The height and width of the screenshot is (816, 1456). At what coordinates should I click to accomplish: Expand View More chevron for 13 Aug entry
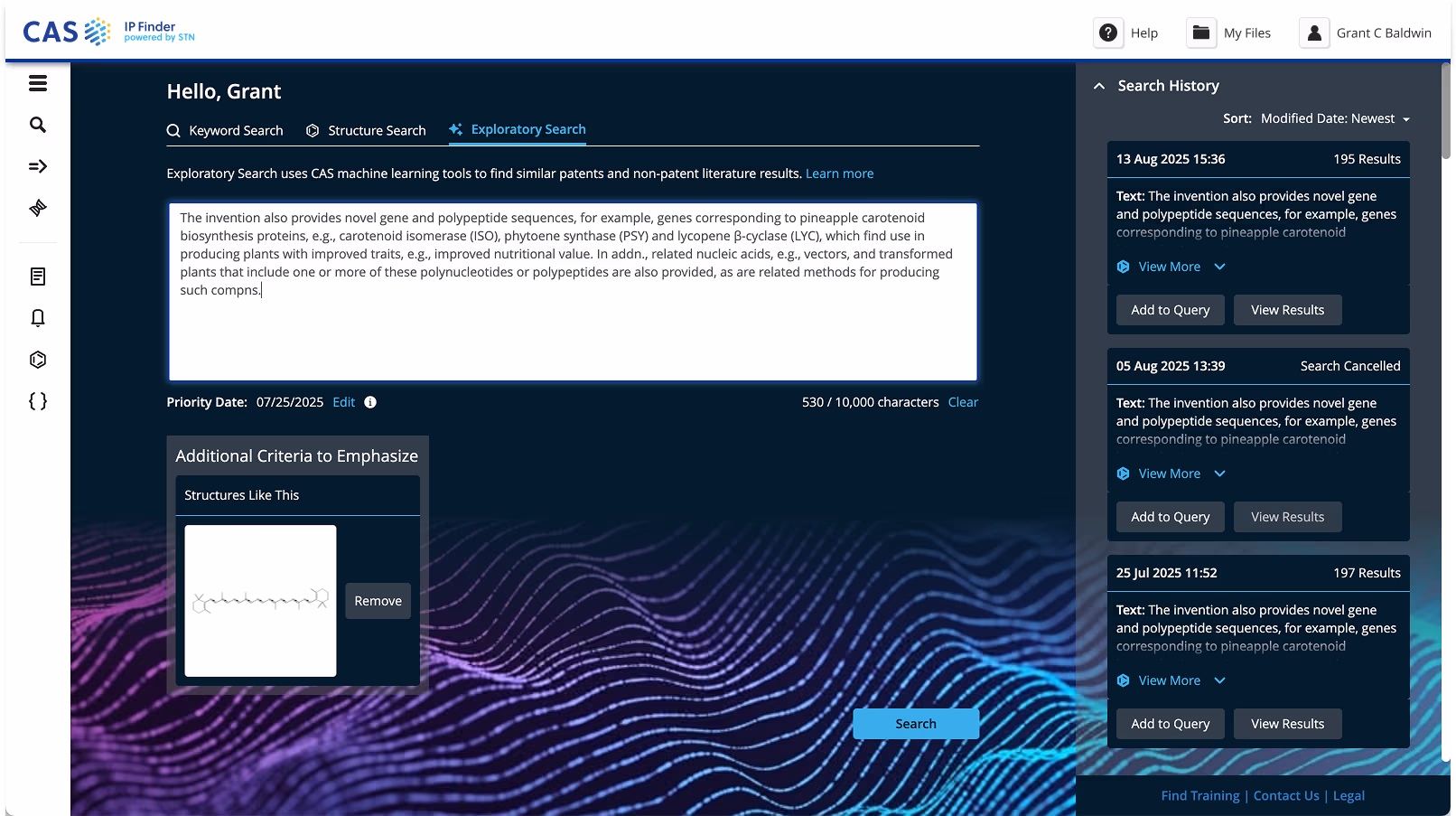coord(1220,267)
